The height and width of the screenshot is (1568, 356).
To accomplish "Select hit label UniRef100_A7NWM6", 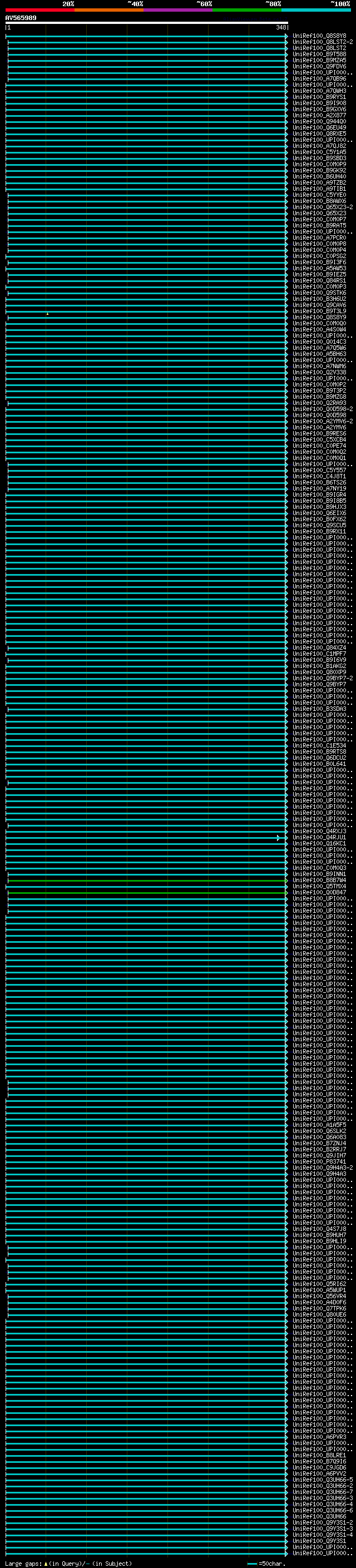I will pos(319,366).
